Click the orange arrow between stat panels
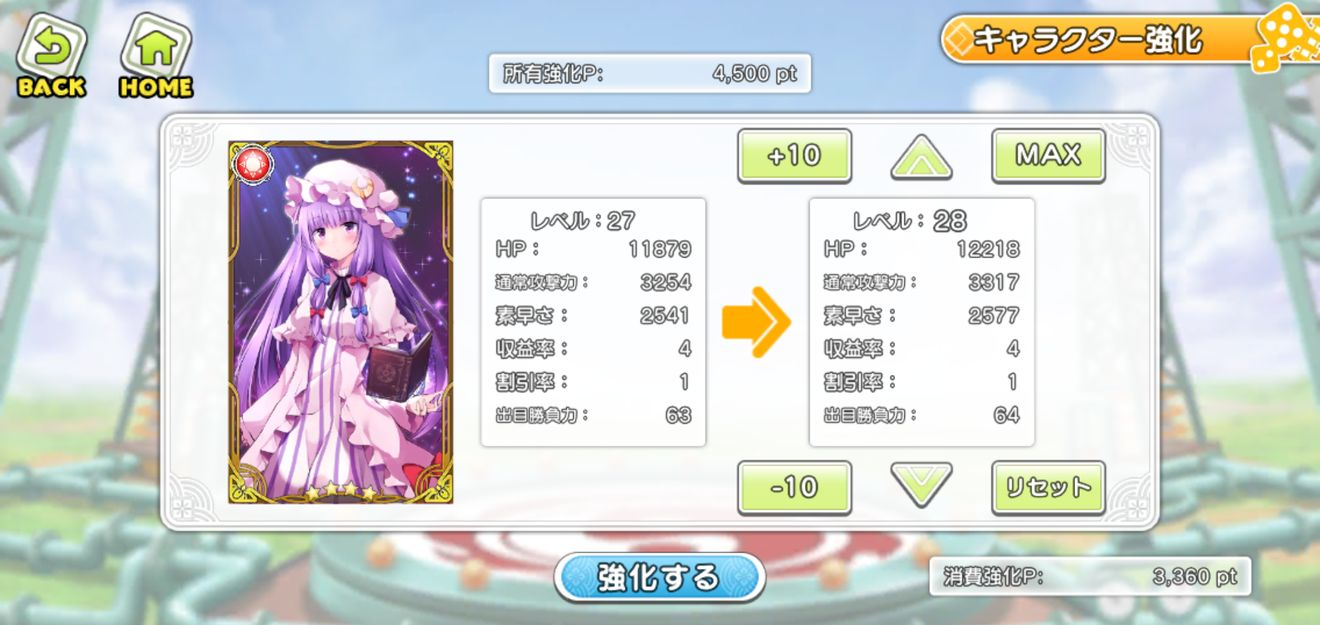The width and height of the screenshot is (1320, 625). click(x=756, y=322)
